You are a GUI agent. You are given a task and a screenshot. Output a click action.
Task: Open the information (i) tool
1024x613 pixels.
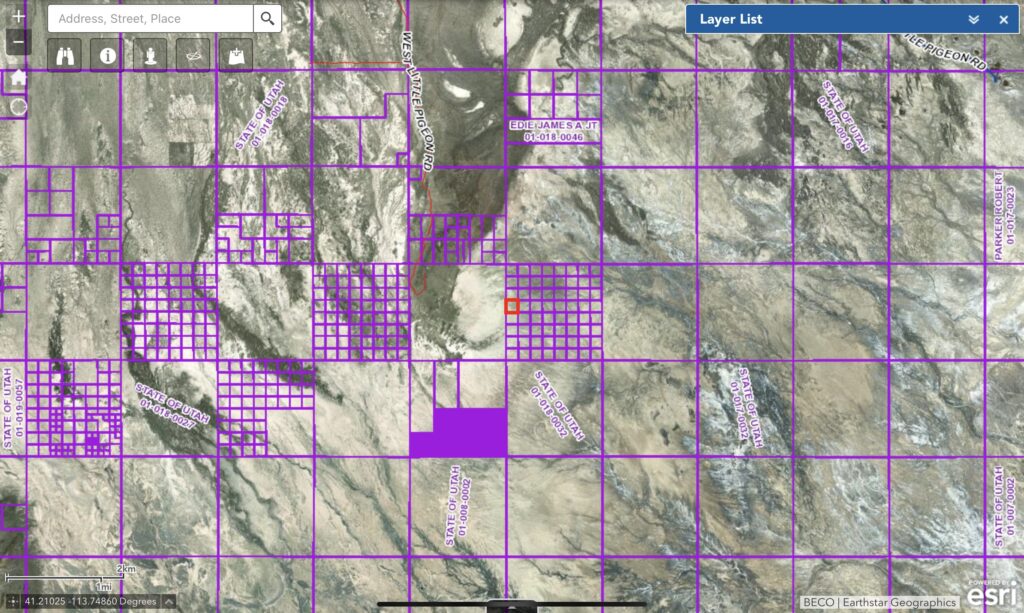point(108,54)
